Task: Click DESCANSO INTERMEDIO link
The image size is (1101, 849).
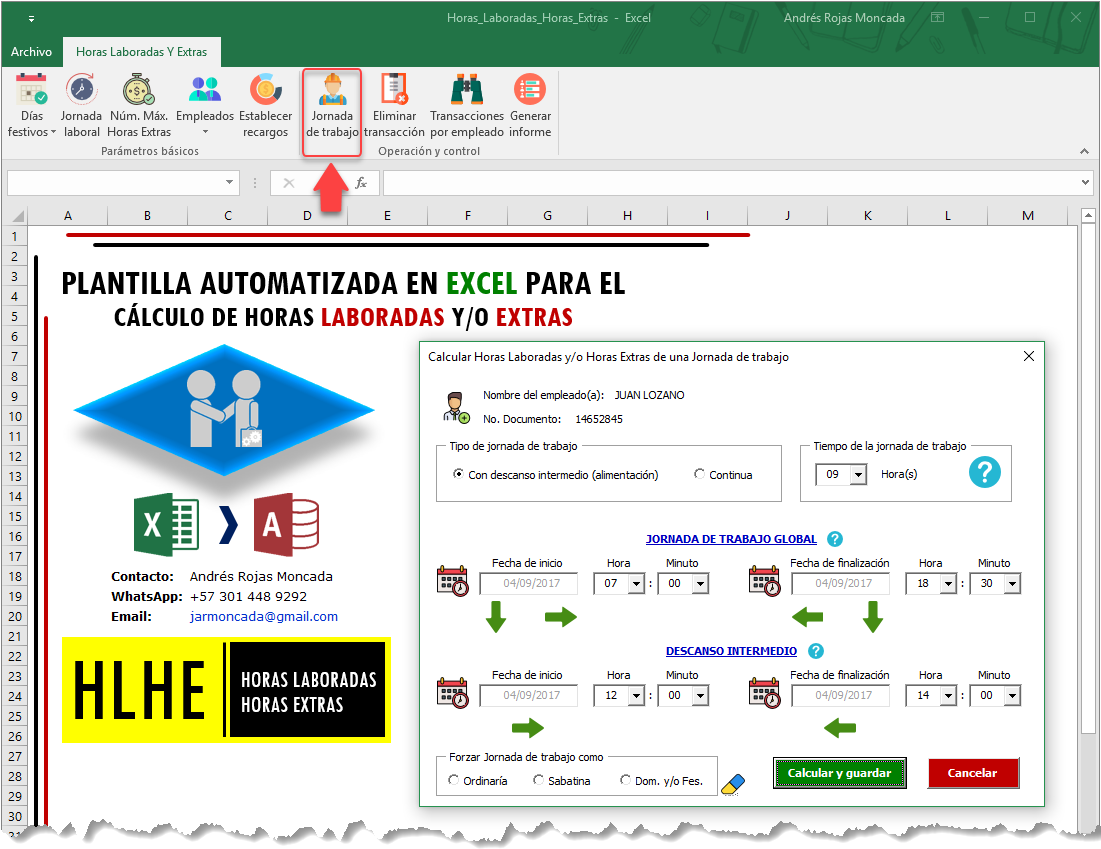Action: click(x=731, y=651)
